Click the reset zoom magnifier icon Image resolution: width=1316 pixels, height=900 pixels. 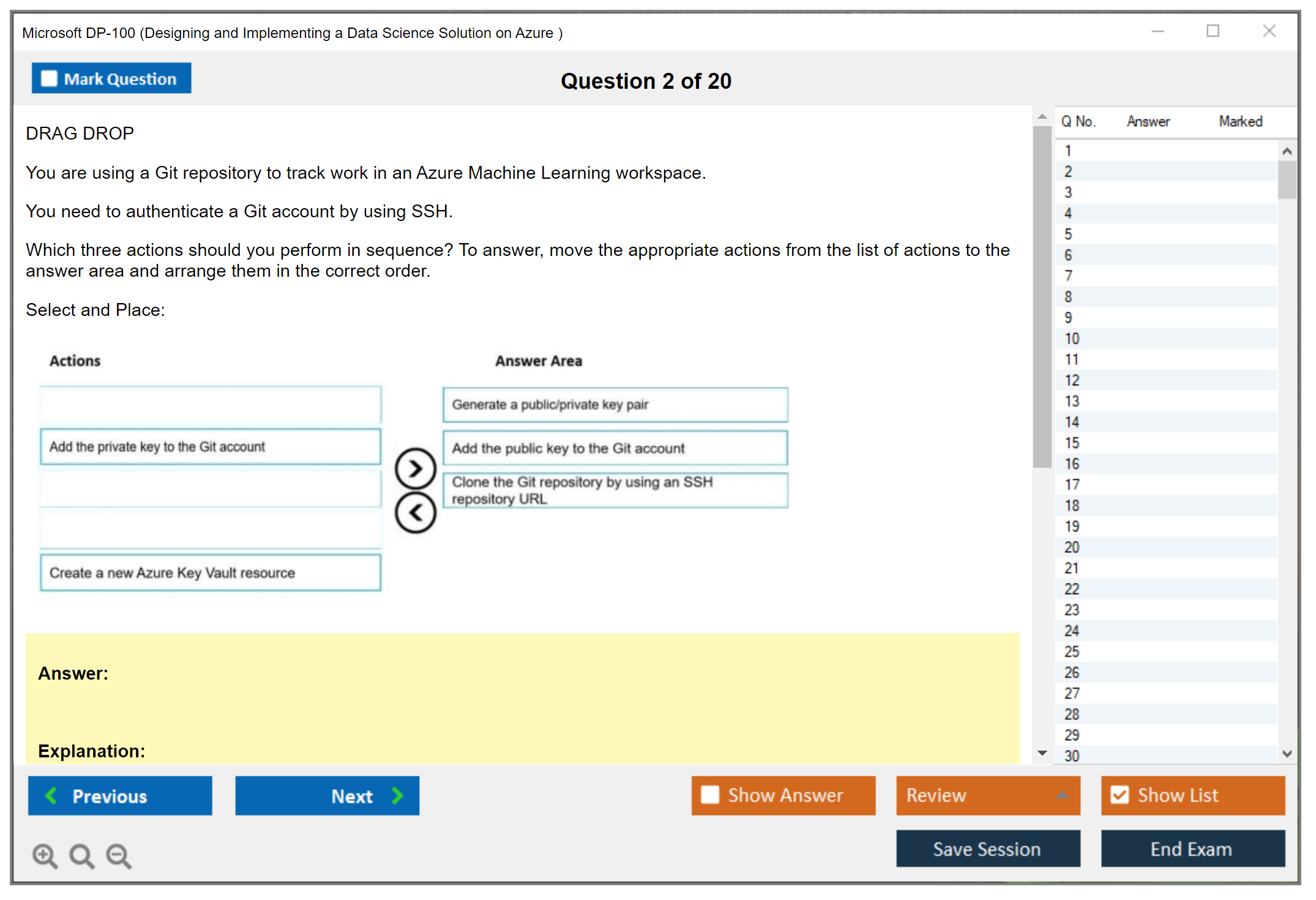[x=81, y=855]
